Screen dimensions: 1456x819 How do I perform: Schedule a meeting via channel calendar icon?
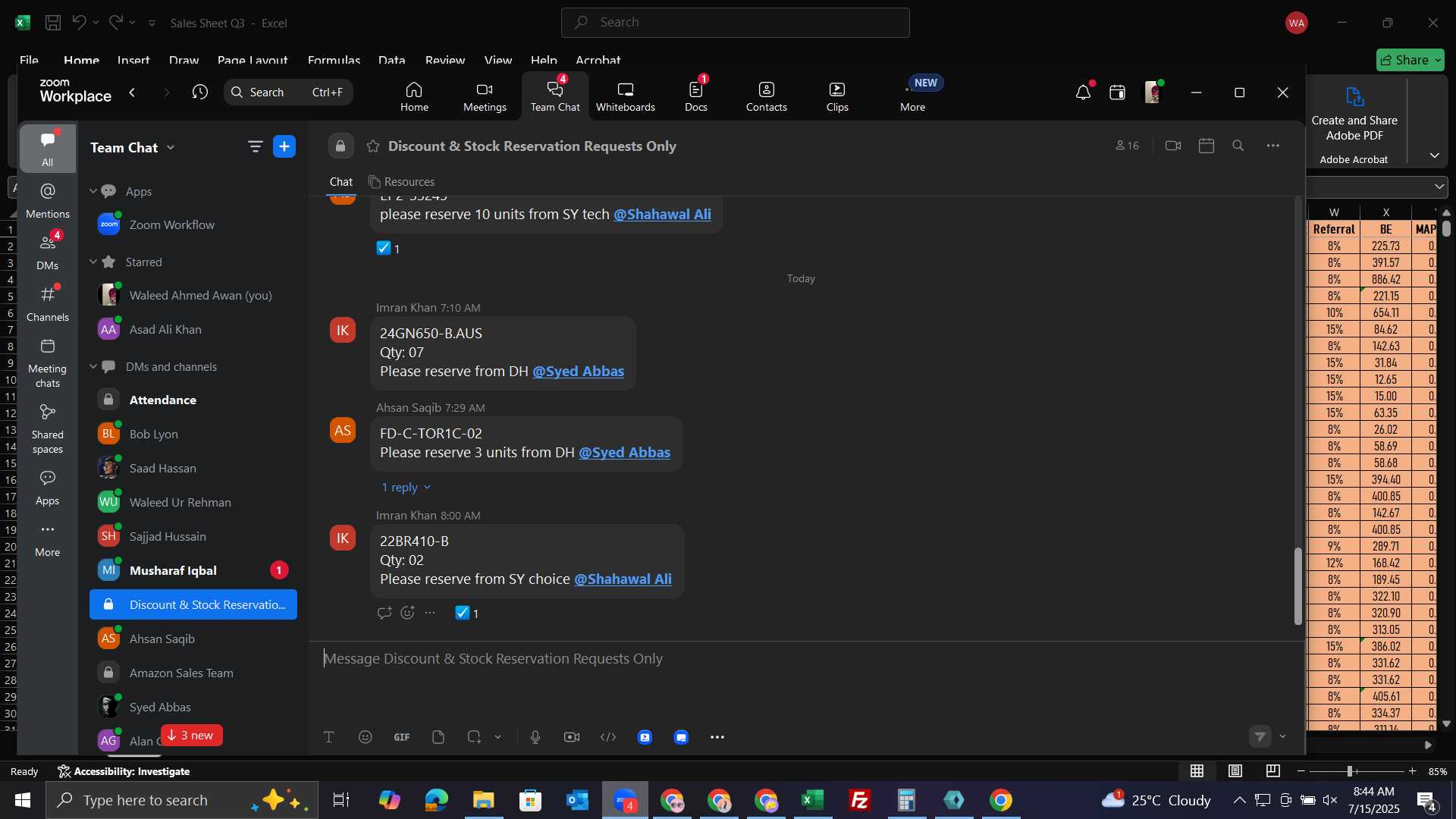click(x=1207, y=146)
